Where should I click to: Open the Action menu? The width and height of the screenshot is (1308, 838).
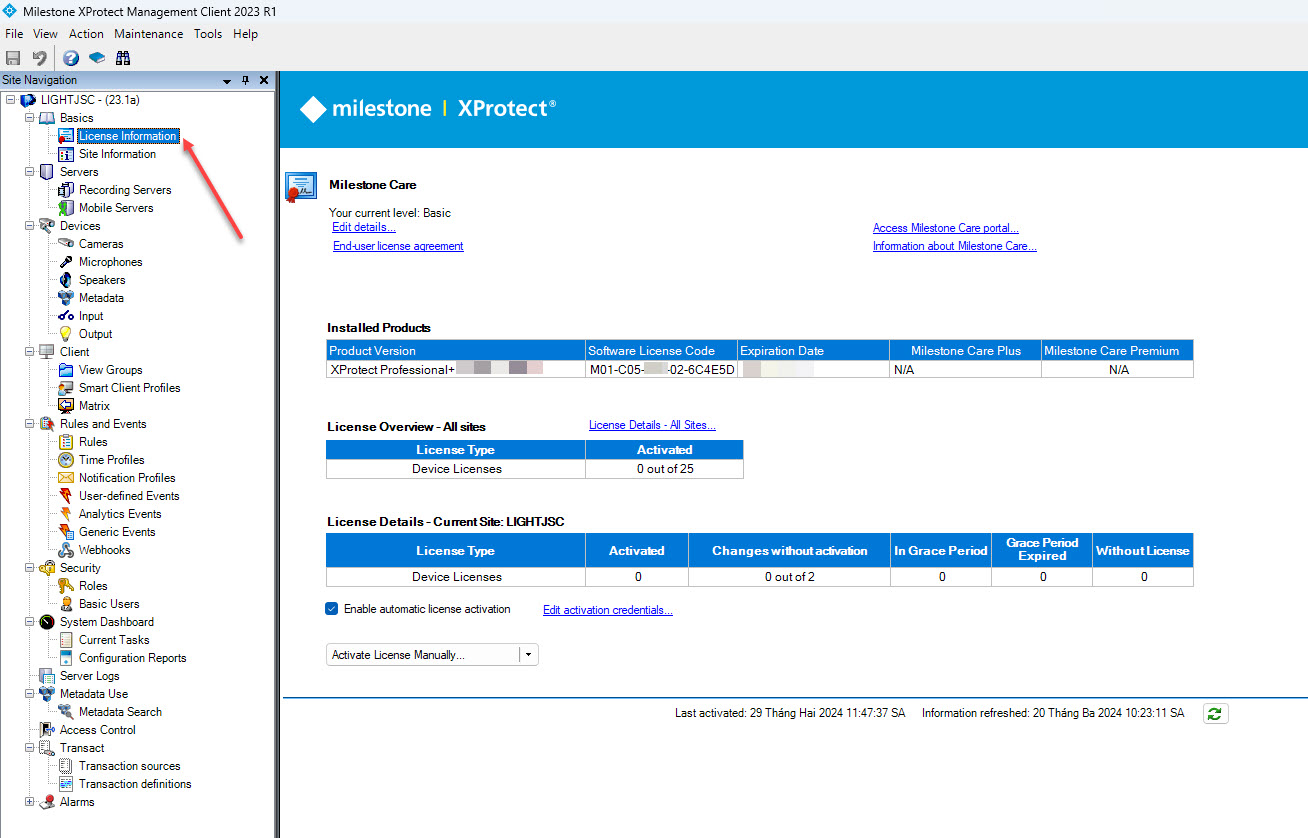(x=86, y=34)
